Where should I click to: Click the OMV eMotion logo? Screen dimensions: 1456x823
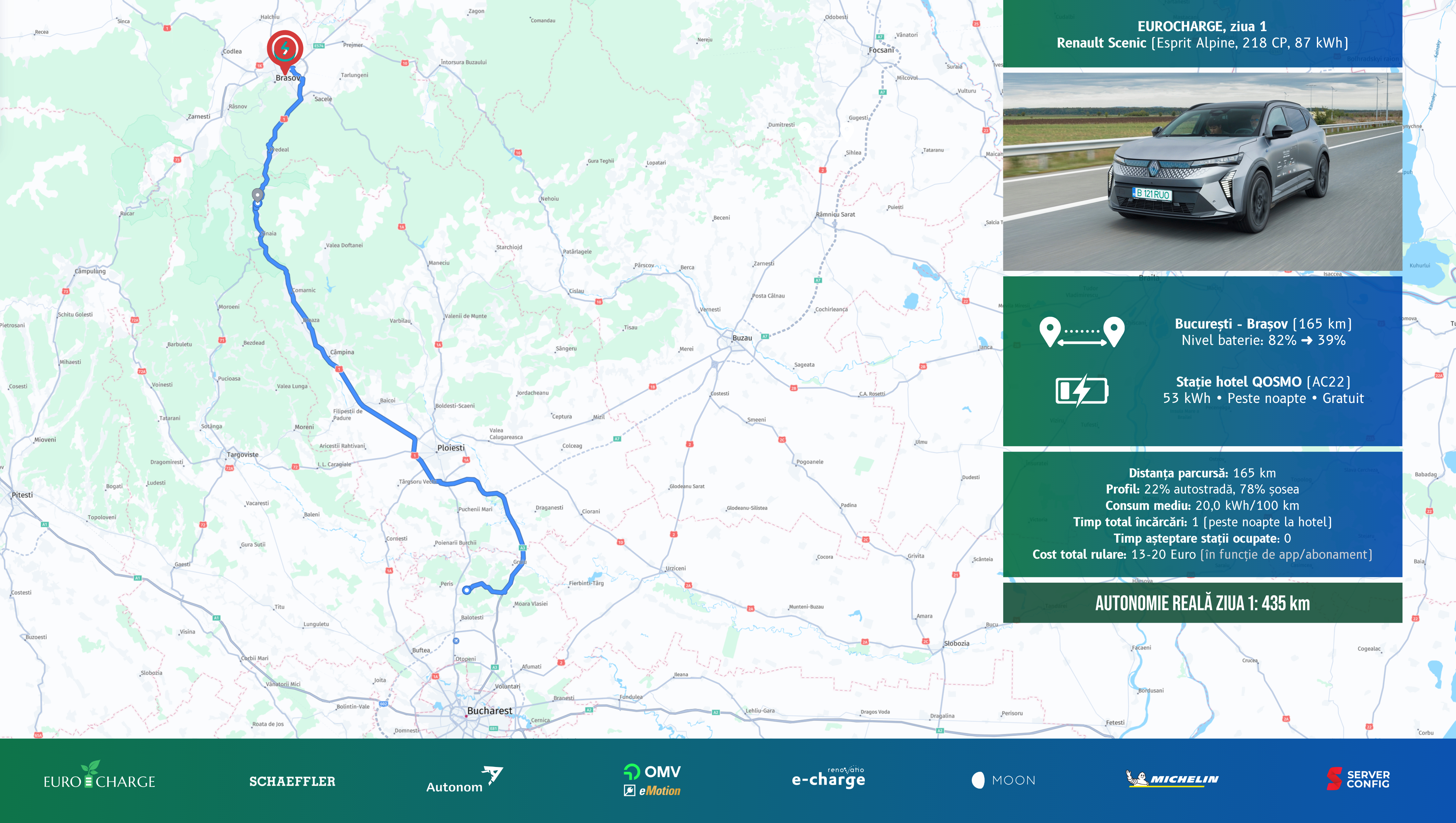coord(652,780)
